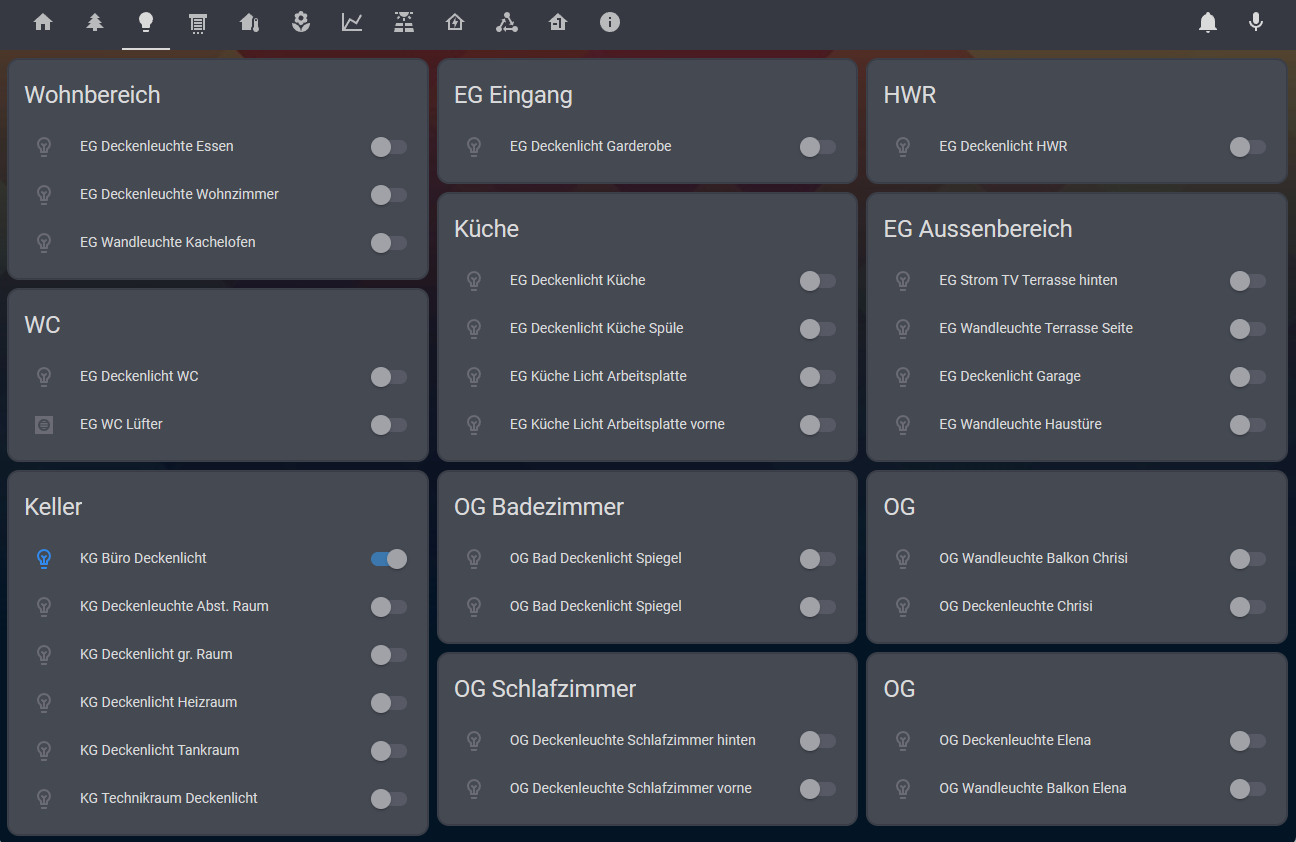
Task: Toggle EG Deckenleuchte Essen on
Action: [x=389, y=147]
